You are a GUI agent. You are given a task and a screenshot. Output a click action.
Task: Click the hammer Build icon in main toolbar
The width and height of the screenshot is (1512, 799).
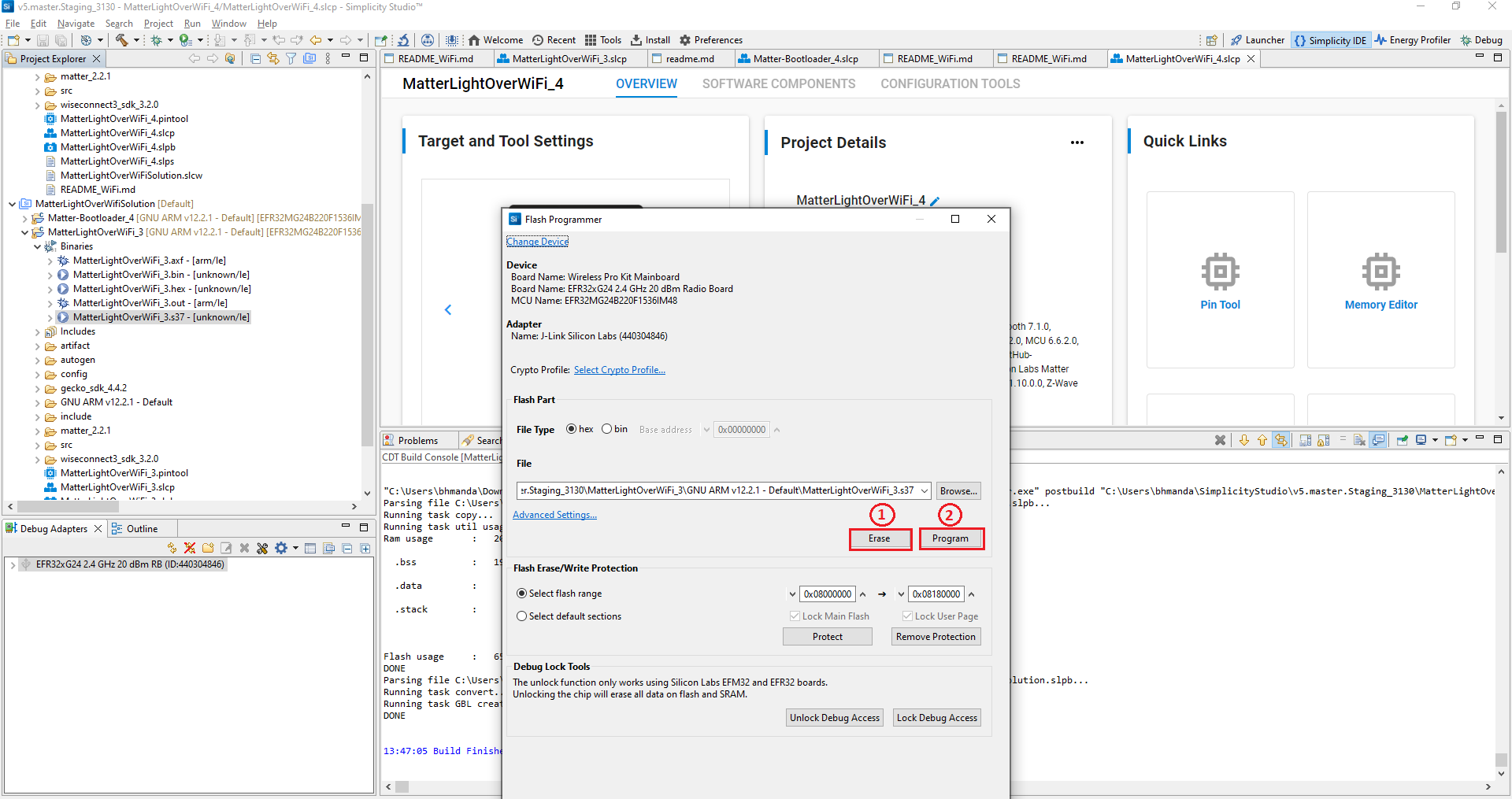121,40
